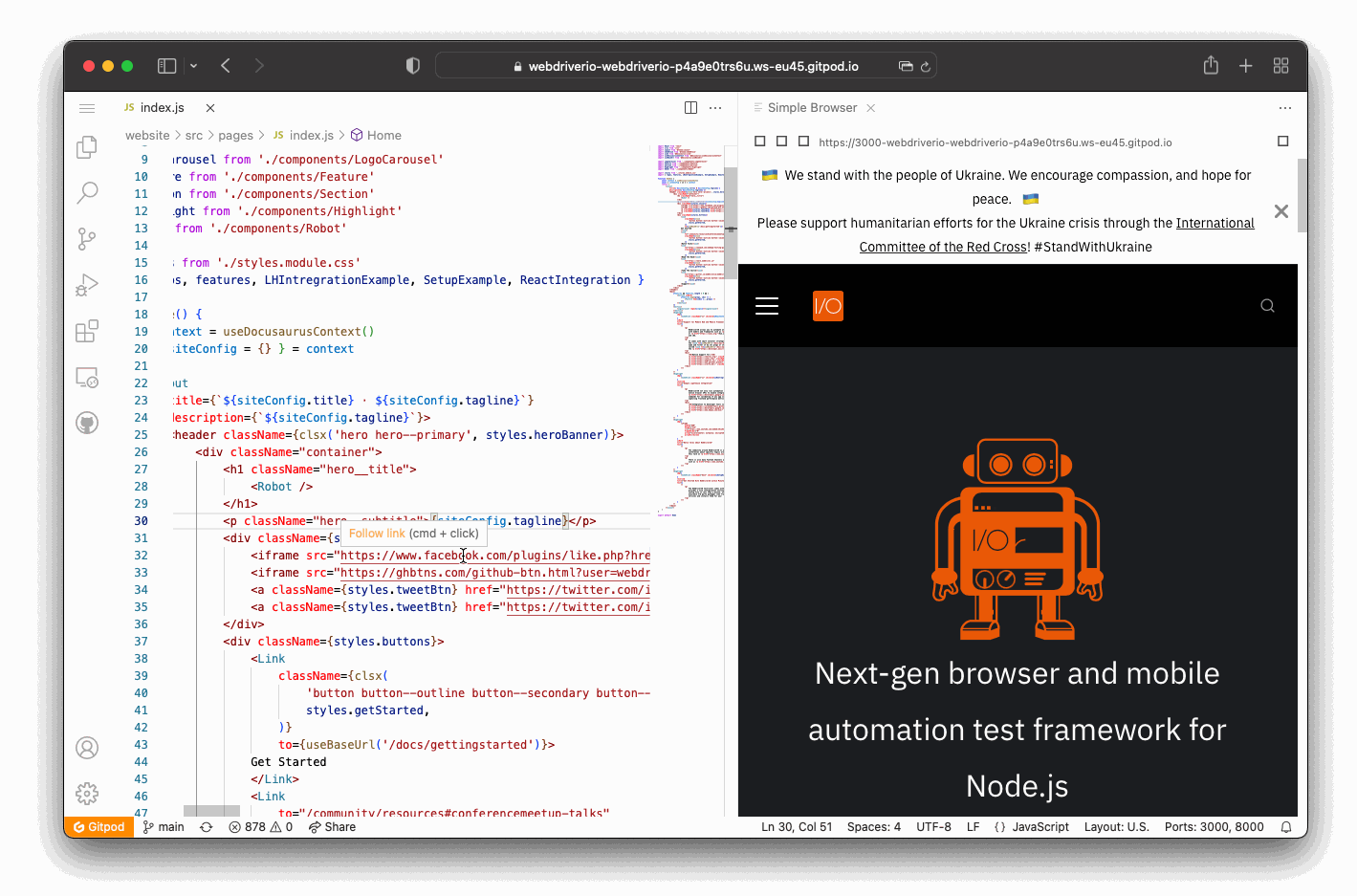Image resolution: width=1357 pixels, height=896 pixels.
Task: Open the Manage gear icon
Action: click(x=87, y=793)
